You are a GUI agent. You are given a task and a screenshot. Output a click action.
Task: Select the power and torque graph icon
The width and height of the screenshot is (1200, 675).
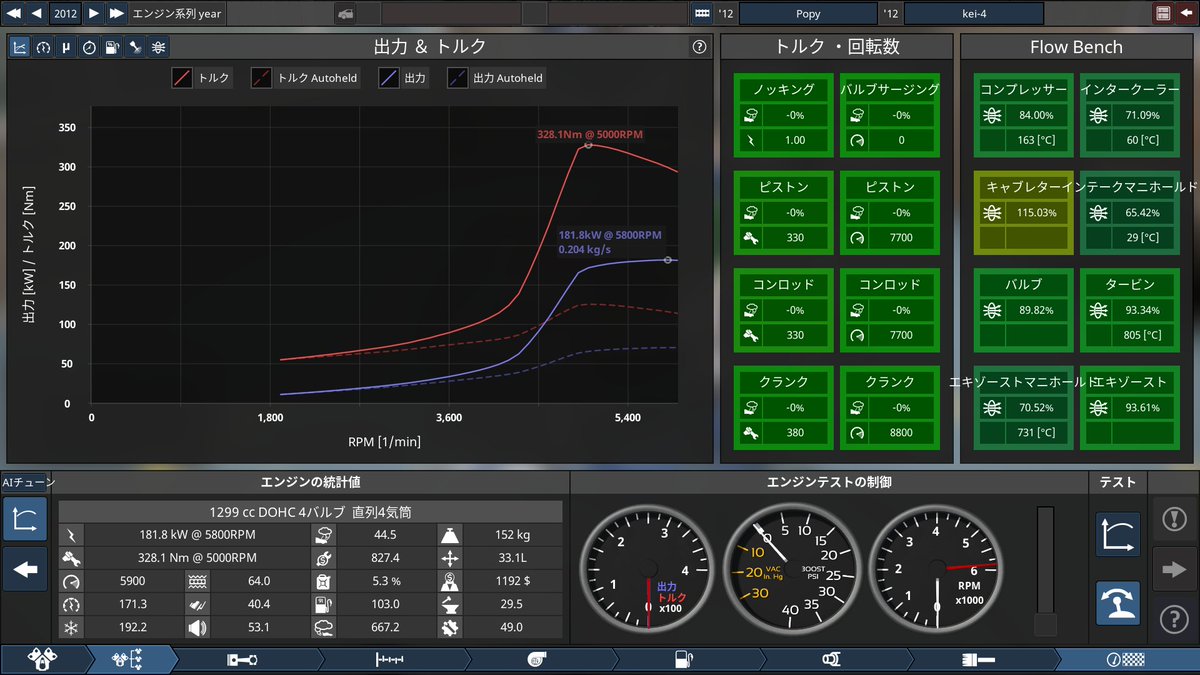[x=20, y=47]
